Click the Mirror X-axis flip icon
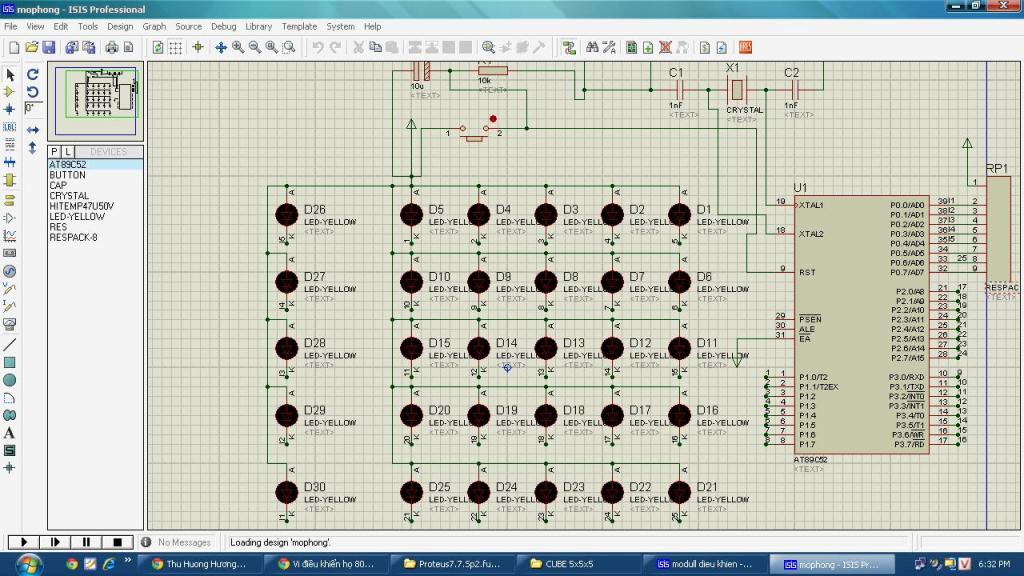The image size is (1024, 576). pyautogui.click(x=33, y=130)
